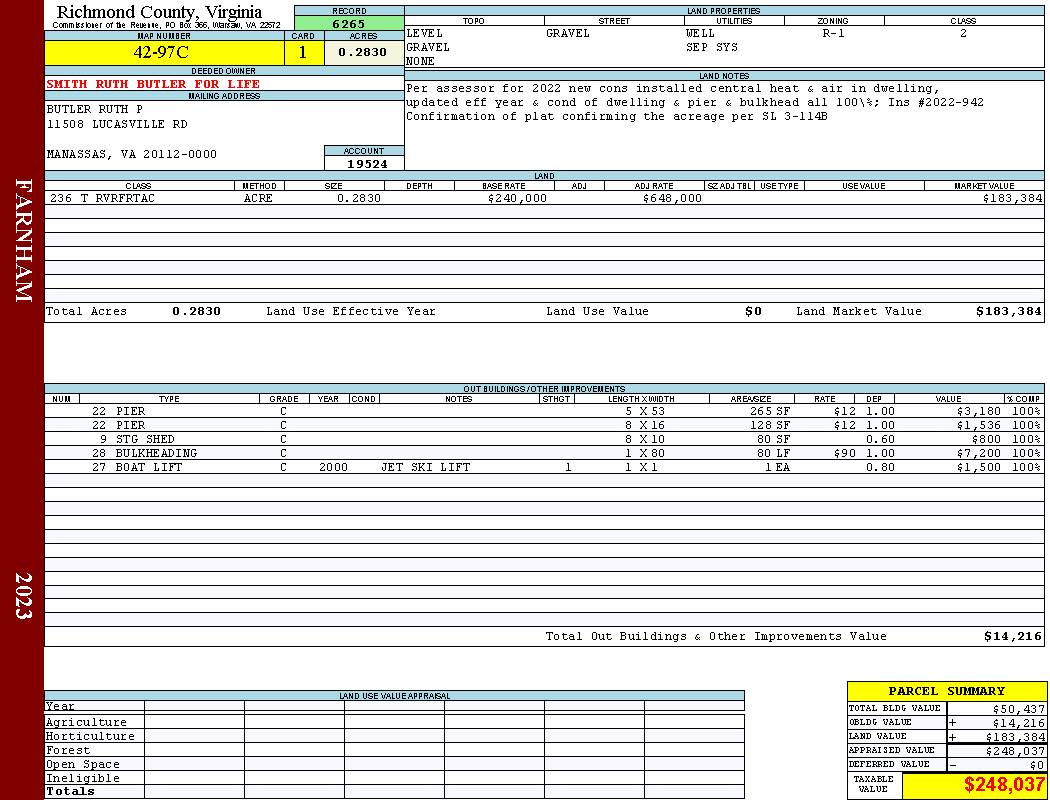This screenshot has width=1050, height=800.
Task: Click the map number 42-97C
Action: tap(161, 52)
